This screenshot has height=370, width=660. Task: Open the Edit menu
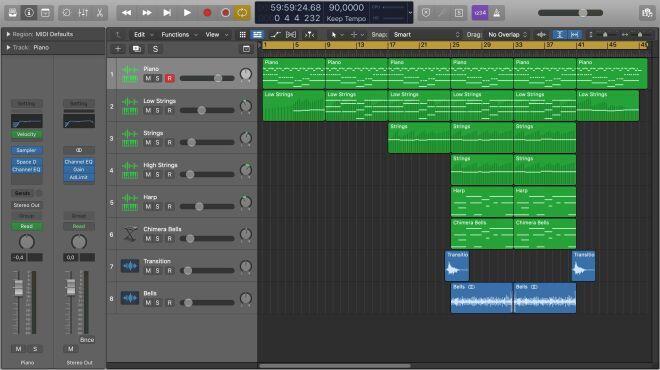143,35
